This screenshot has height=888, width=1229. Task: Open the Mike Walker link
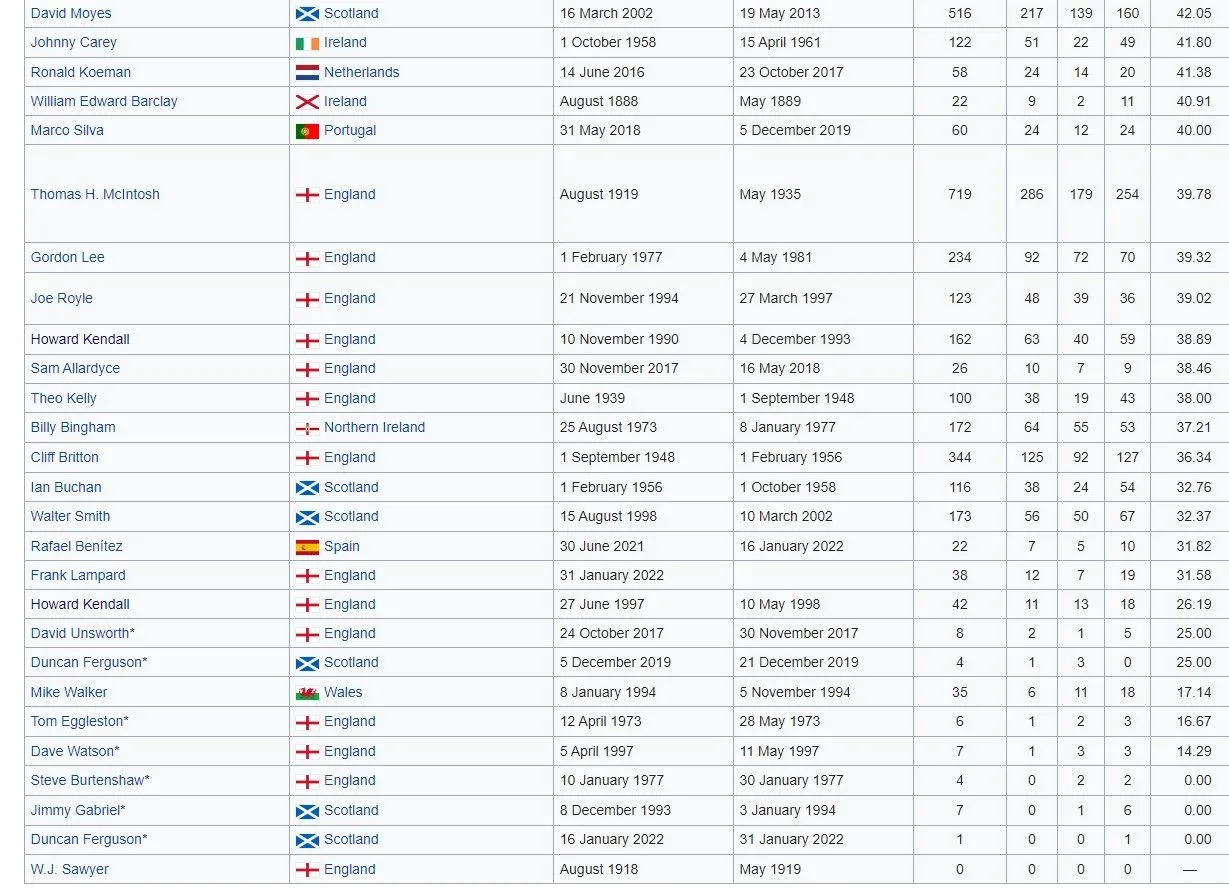(69, 692)
